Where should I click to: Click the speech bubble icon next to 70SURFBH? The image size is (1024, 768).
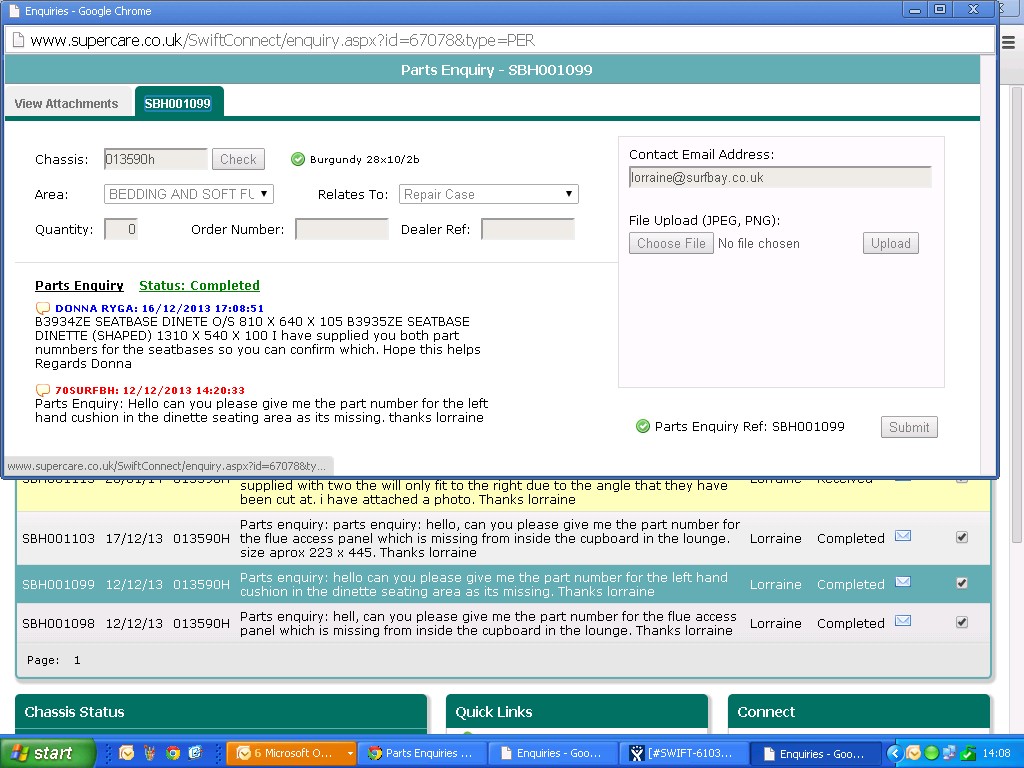point(42,391)
